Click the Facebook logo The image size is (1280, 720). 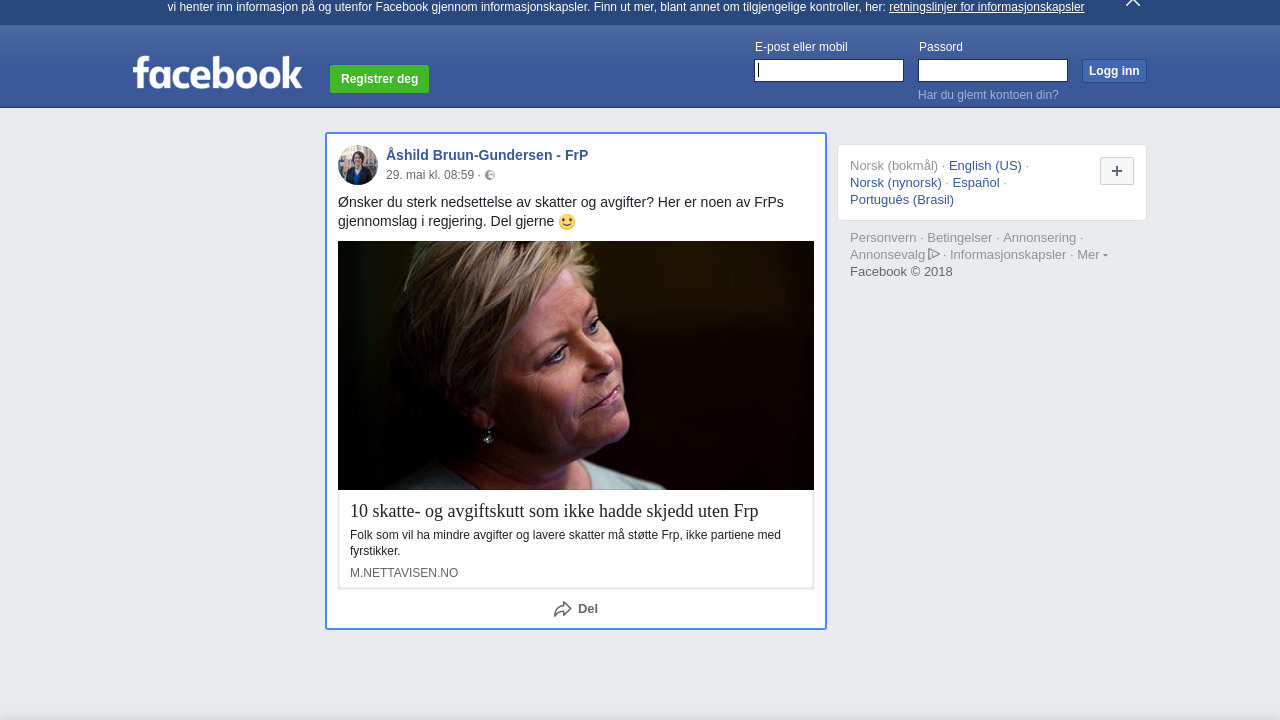click(217, 73)
